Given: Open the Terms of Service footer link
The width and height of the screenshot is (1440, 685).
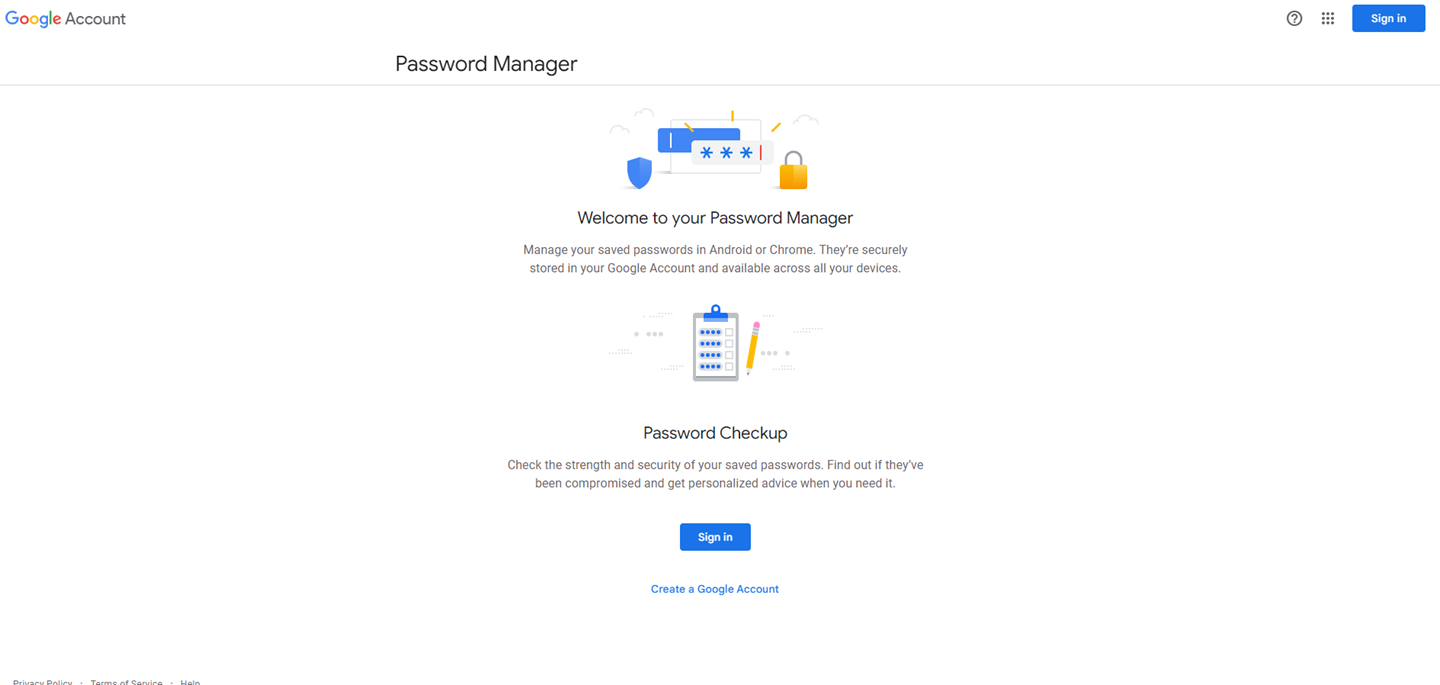Looking at the screenshot, I should click(126, 682).
